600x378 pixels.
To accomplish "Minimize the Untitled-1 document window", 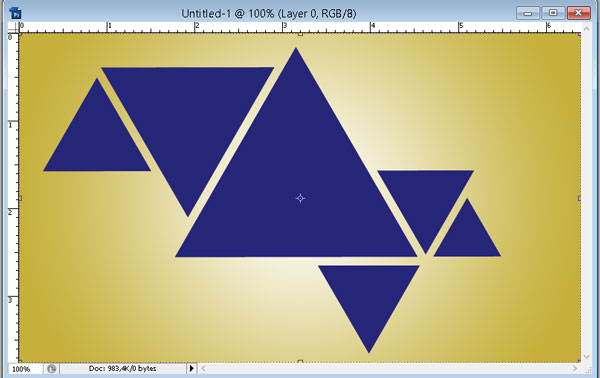I will pos(528,13).
